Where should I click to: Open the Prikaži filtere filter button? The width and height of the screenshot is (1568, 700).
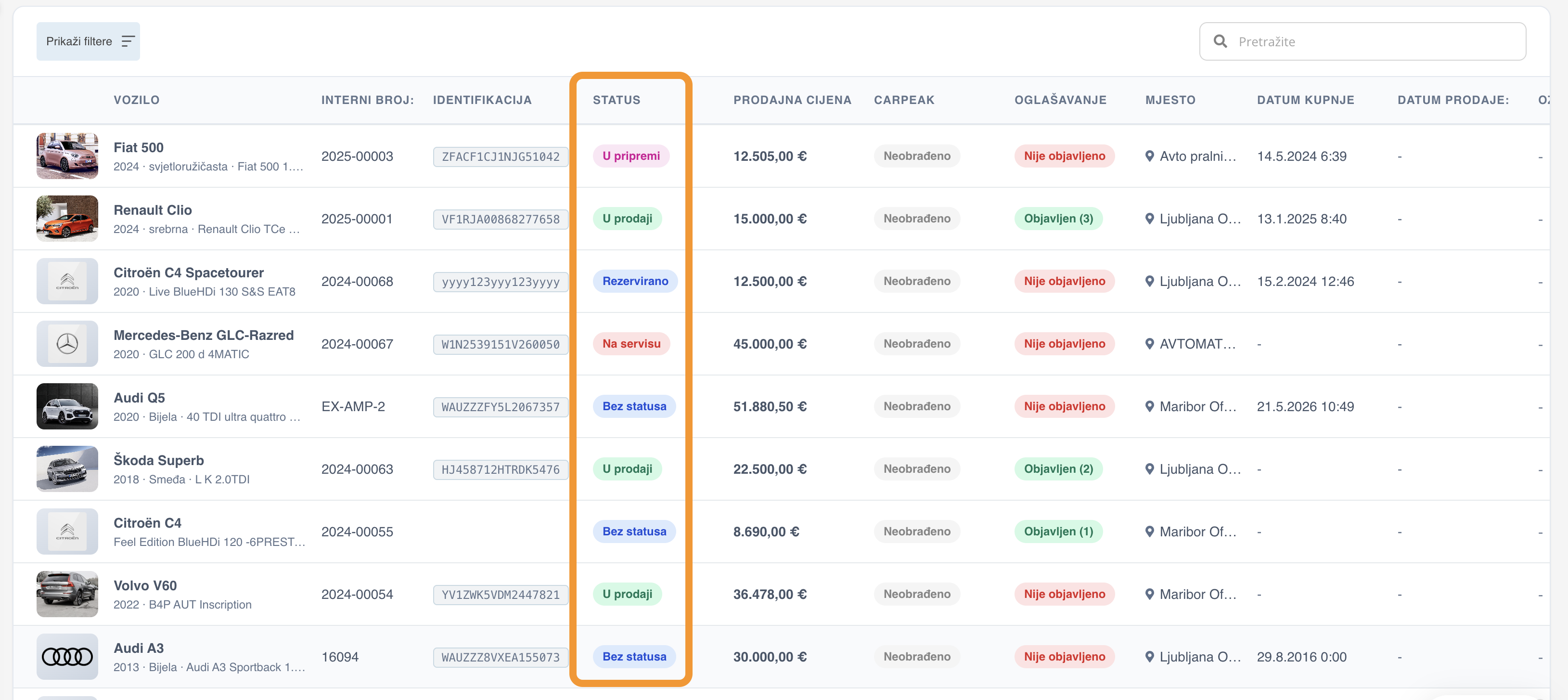88,41
